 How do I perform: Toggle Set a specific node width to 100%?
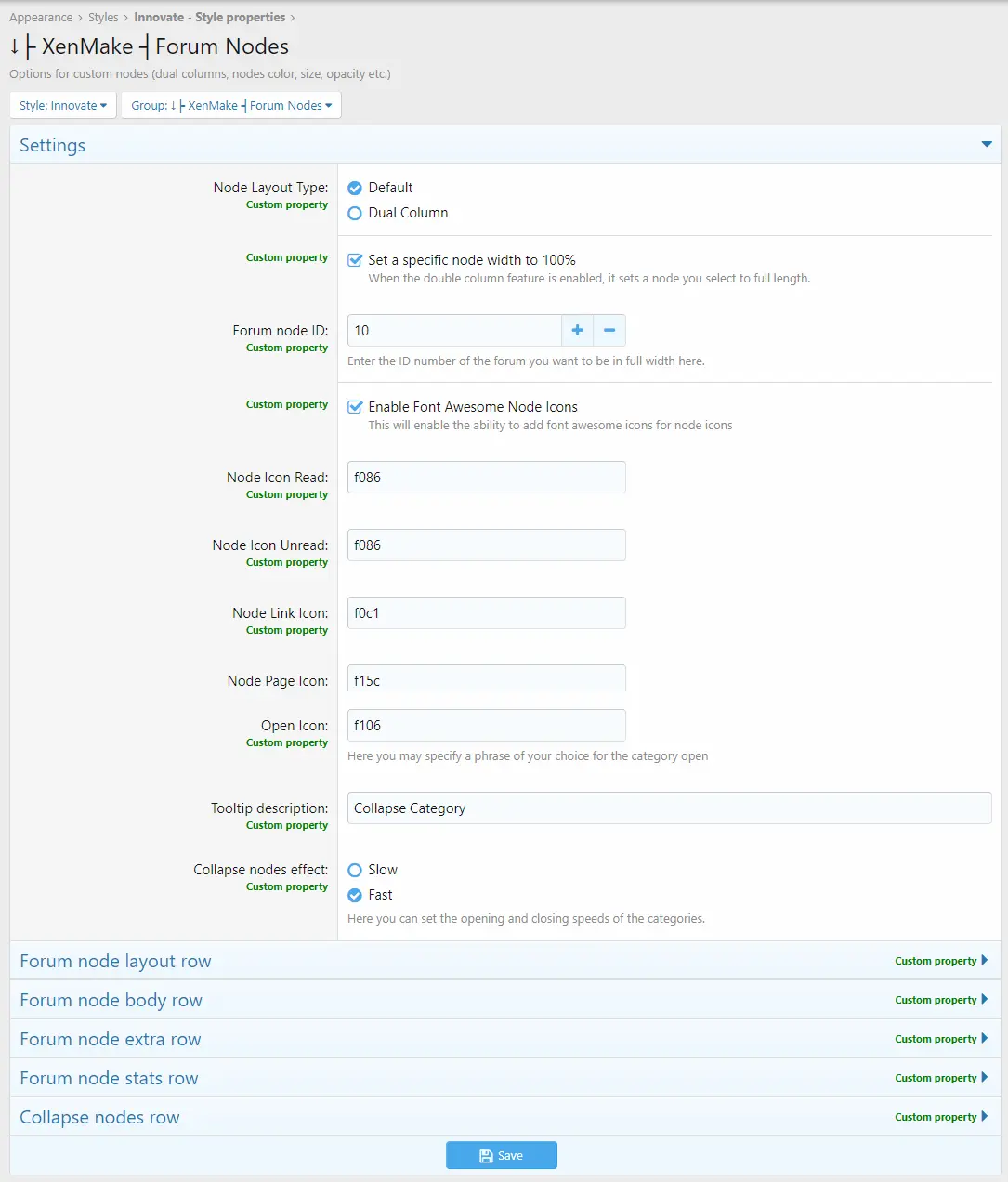pyautogui.click(x=355, y=260)
